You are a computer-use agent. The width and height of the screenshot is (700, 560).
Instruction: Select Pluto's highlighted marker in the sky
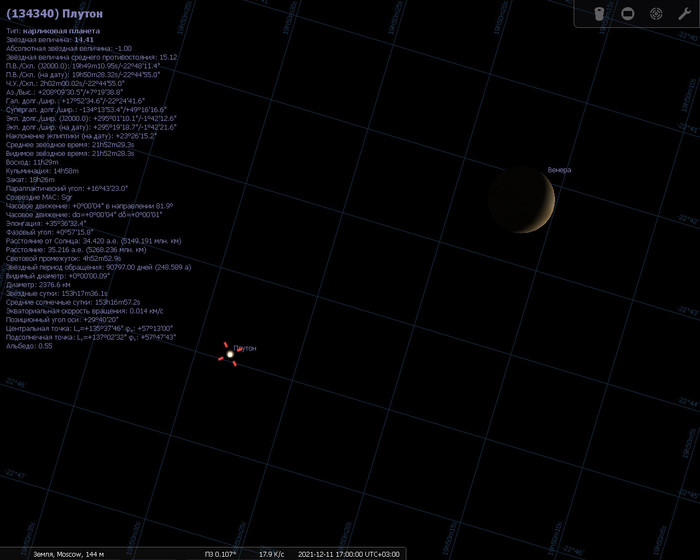coord(230,354)
